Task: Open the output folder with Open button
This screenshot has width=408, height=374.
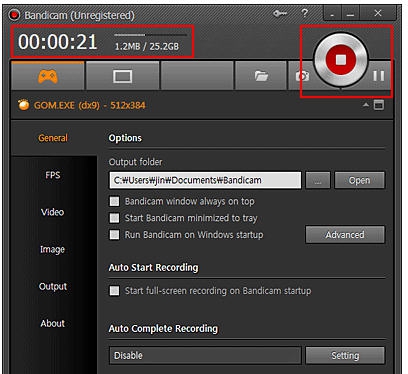Action: pyautogui.click(x=359, y=180)
